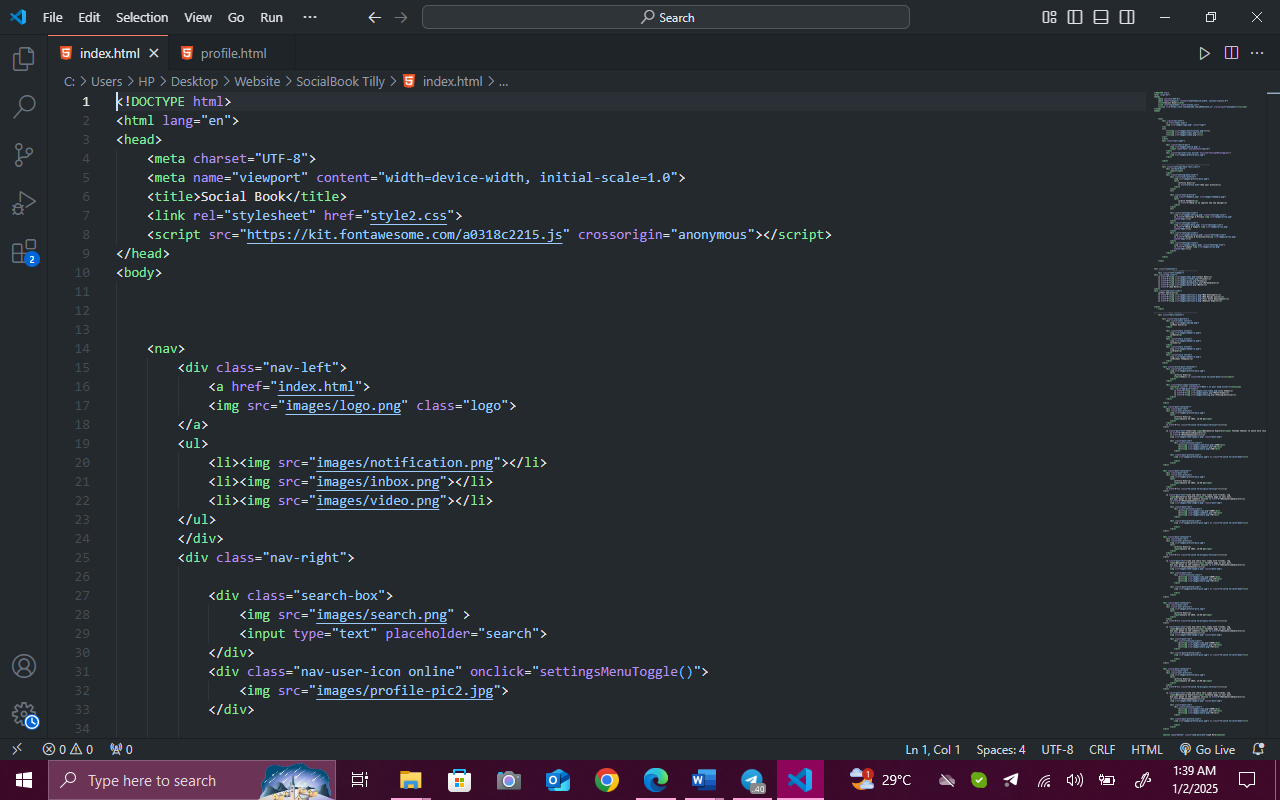Click the Windows taskbar search box
Screen dimensions: 1280x800
click(x=191, y=780)
